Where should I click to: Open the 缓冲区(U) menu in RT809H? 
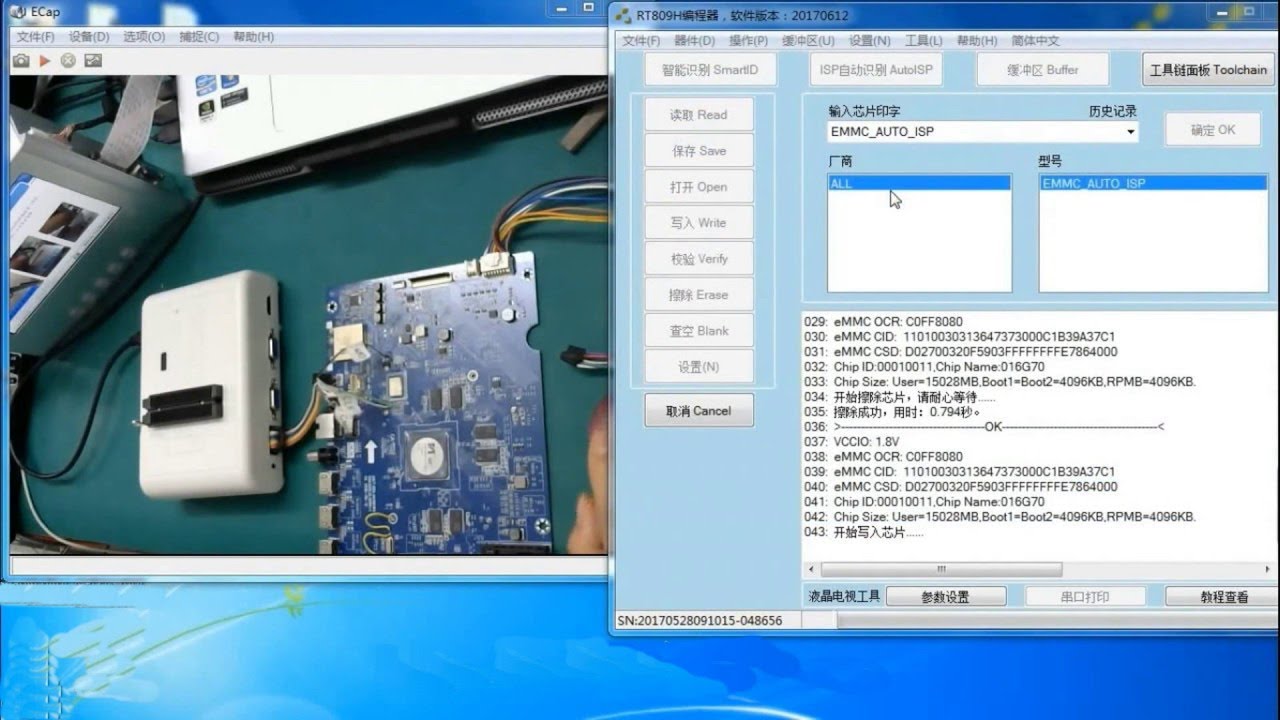[808, 41]
